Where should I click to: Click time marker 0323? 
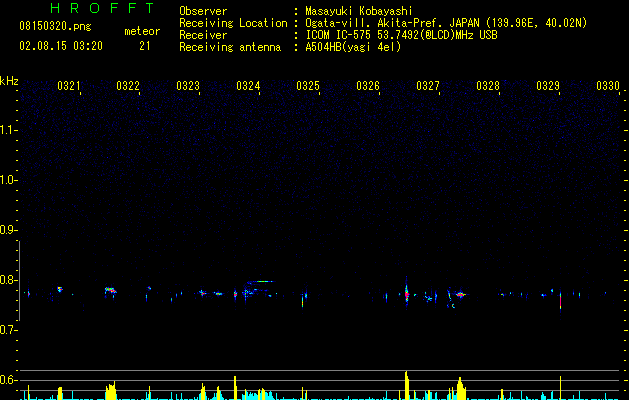click(x=188, y=86)
